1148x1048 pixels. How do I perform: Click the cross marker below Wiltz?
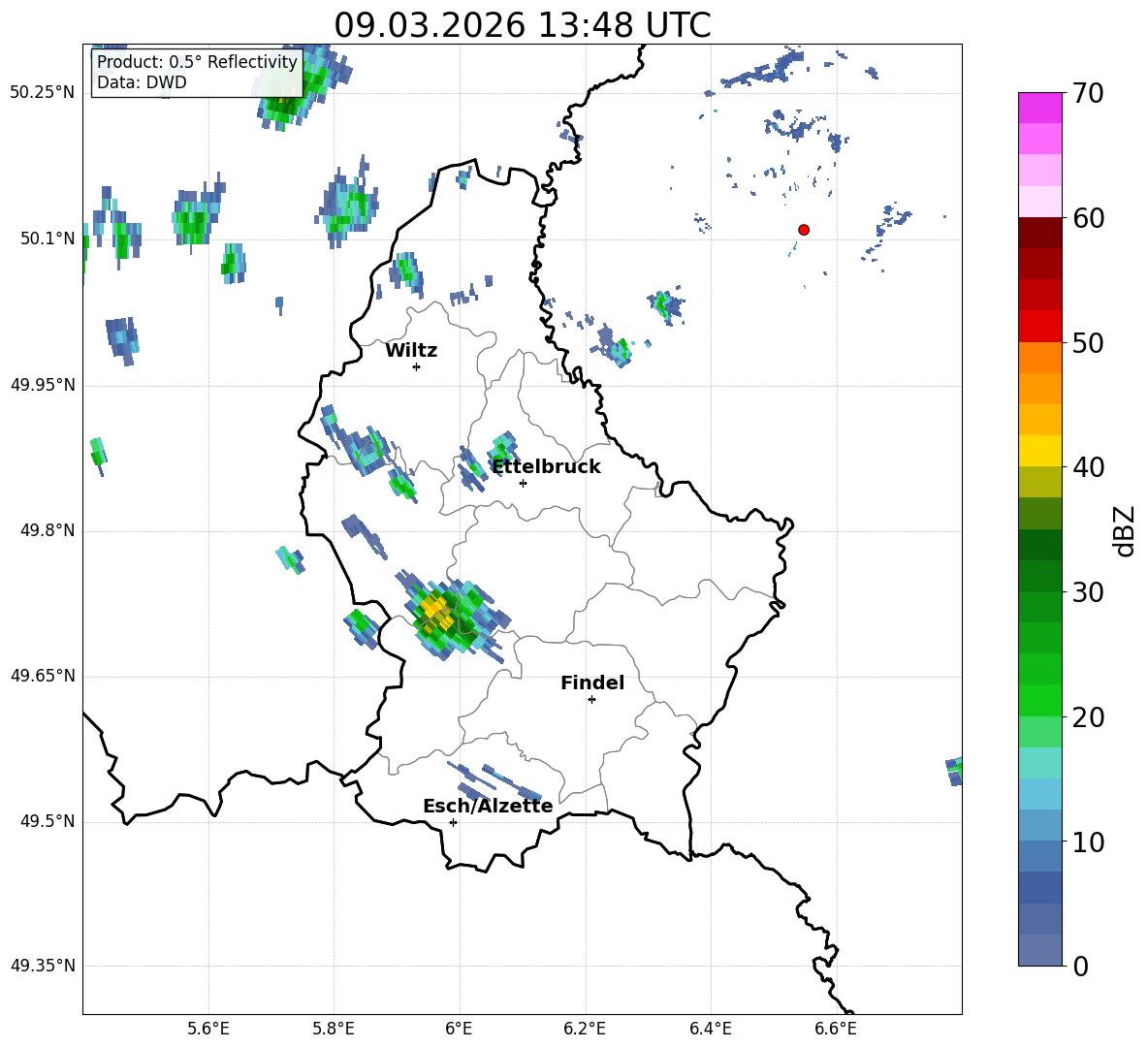(416, 366)
